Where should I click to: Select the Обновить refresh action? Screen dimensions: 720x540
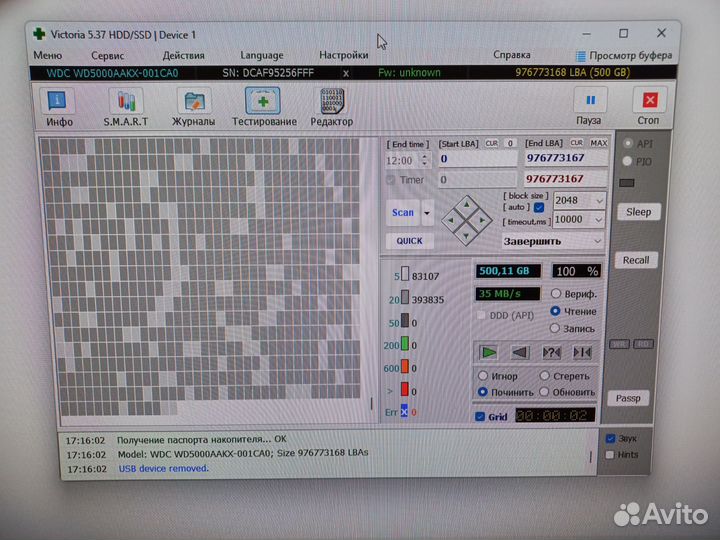click(x=544, y=392)
